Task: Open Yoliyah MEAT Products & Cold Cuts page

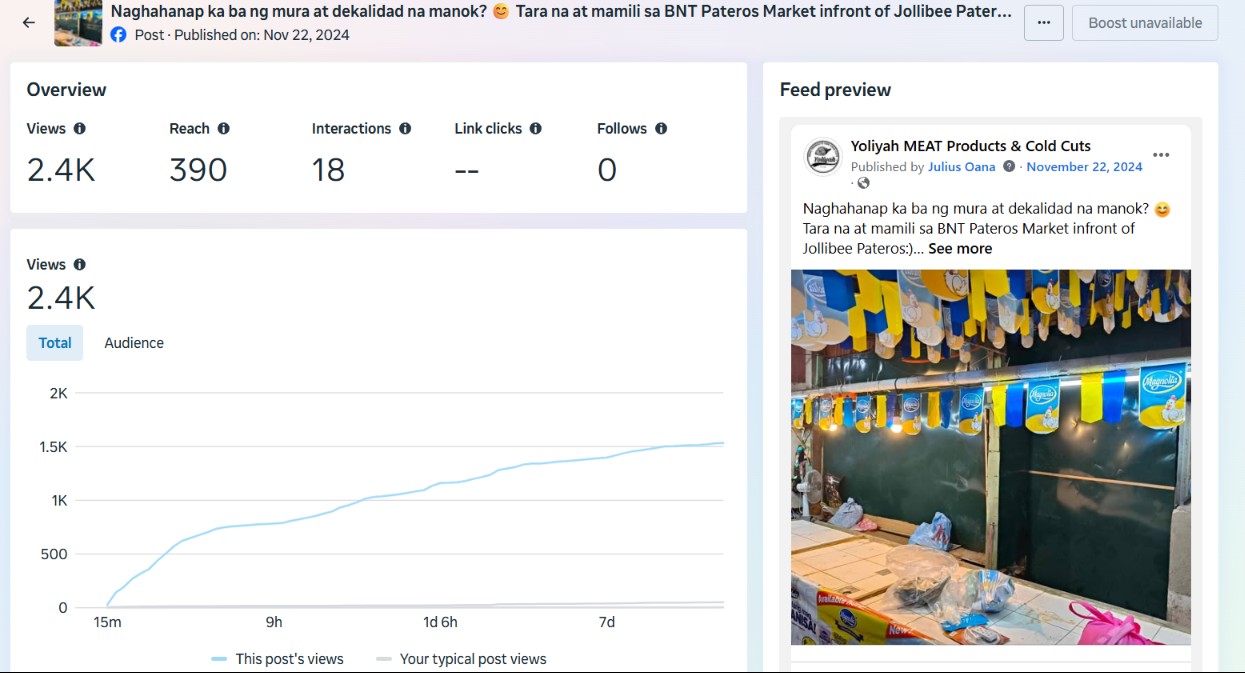Action: point(971,146)
